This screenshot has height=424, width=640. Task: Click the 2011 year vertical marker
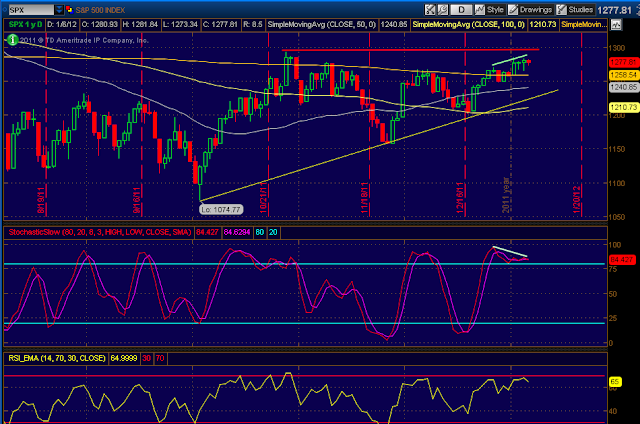pos(506,195)
